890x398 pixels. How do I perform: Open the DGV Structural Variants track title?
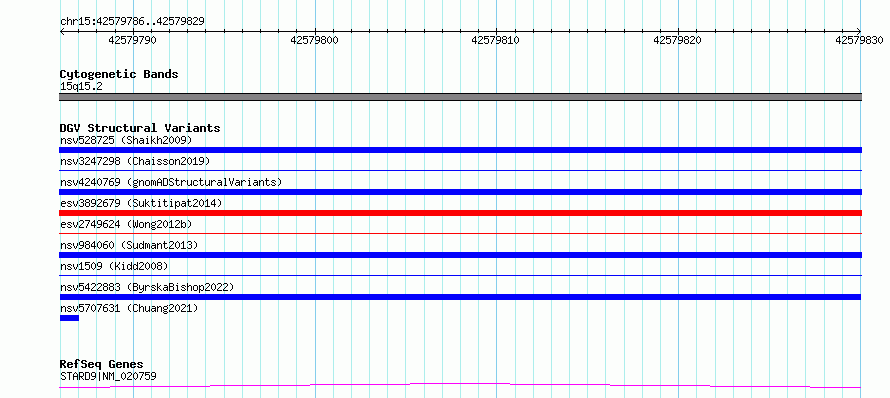tap(140, 128)
